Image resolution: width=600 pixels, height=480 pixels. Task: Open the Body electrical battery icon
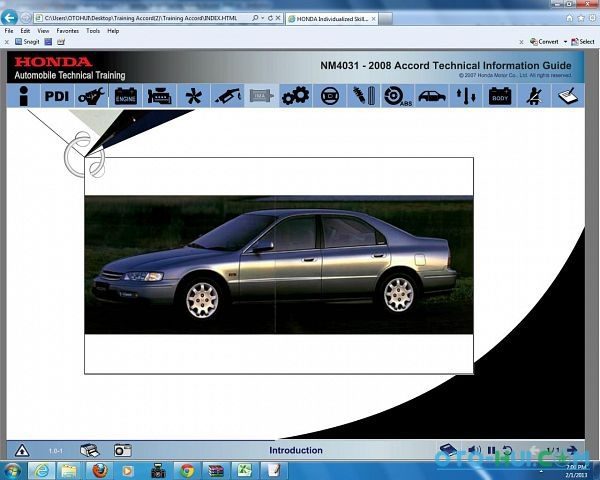click(500, 96)
